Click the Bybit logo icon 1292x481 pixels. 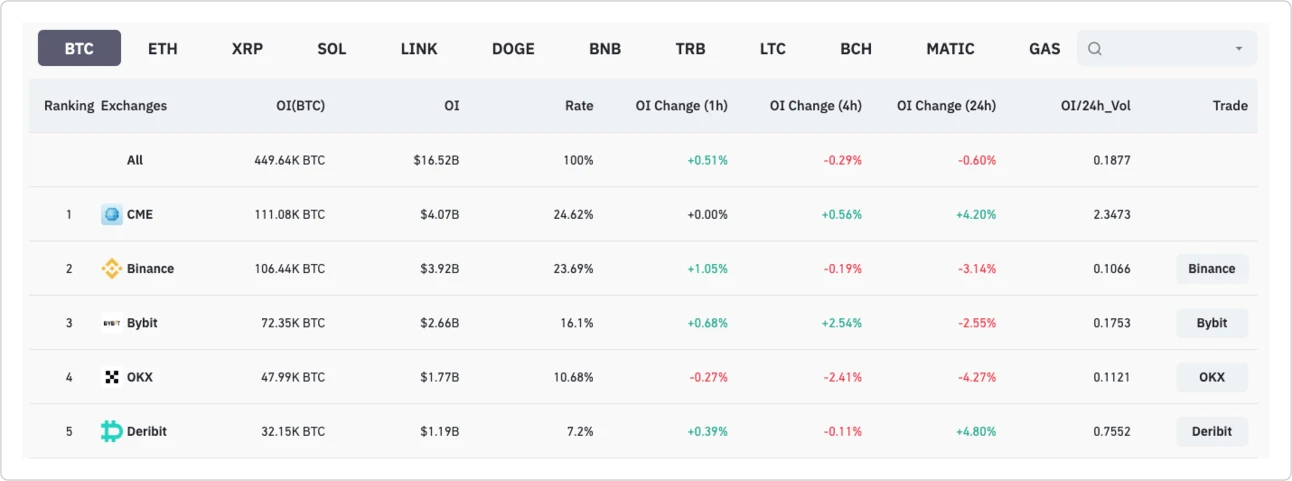coord(112,323)
